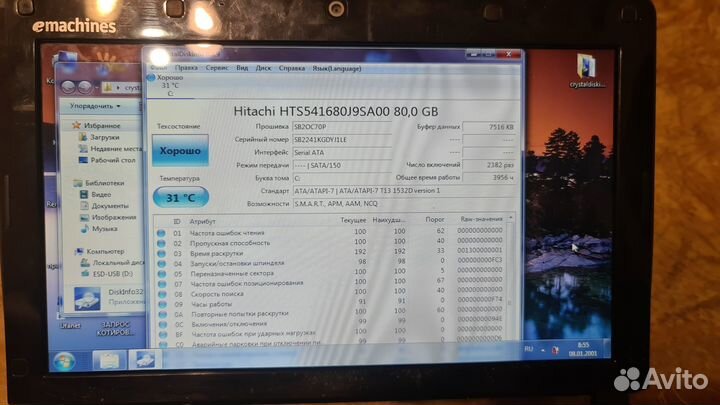
Task: Select the Время раскрутки attribute text
Action: point(216,253)
